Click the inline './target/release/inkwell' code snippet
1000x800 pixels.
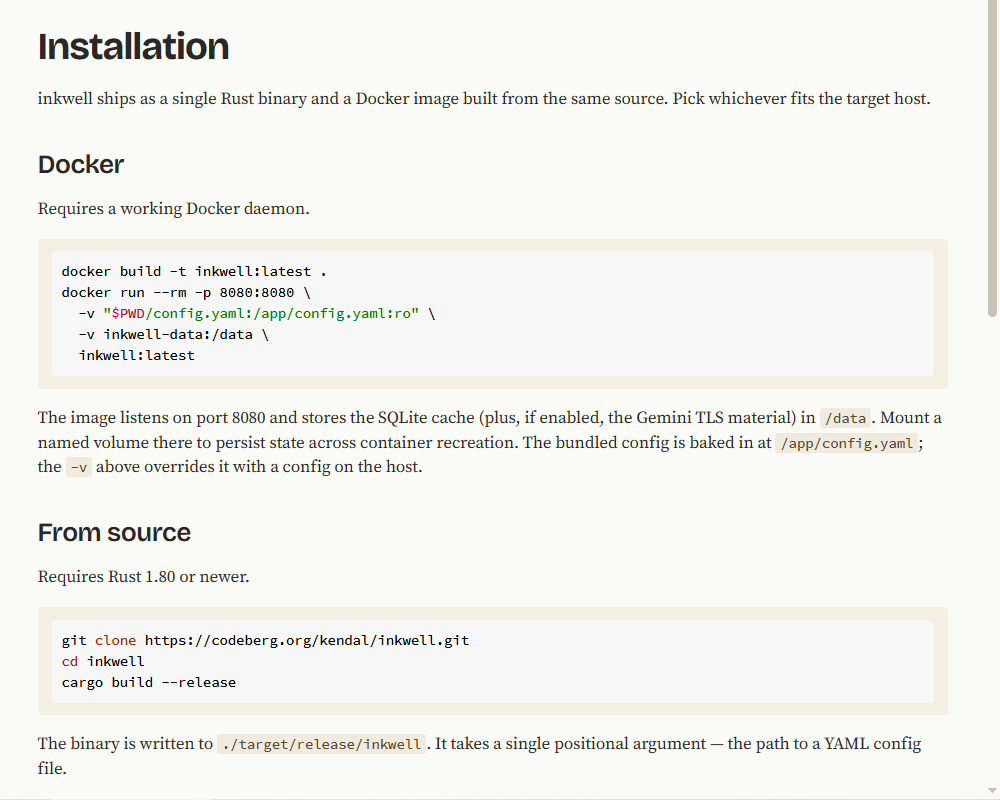click(x=321, y=744)
